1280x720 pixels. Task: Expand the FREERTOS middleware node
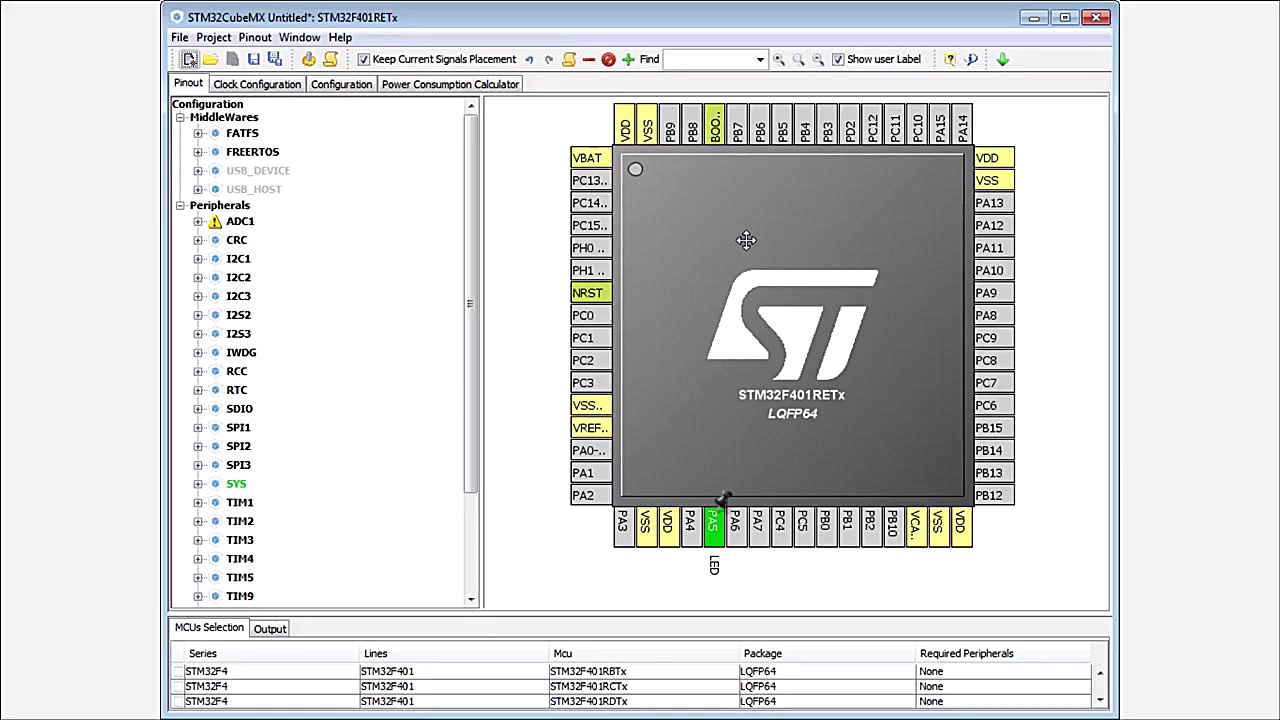pyautogui.click(x=198, y=151)
